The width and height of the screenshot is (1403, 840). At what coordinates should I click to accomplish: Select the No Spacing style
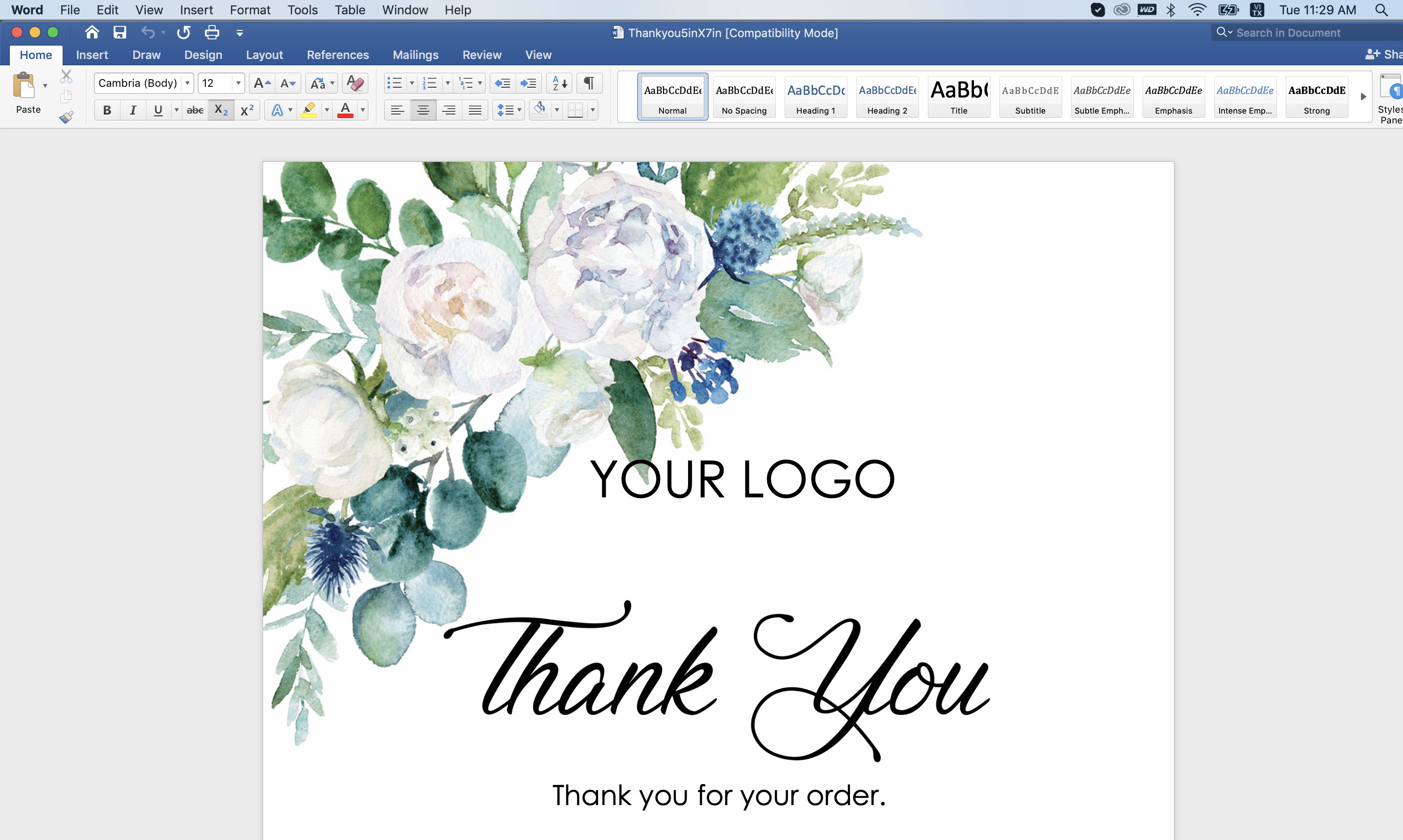click(x=744, y=96)
